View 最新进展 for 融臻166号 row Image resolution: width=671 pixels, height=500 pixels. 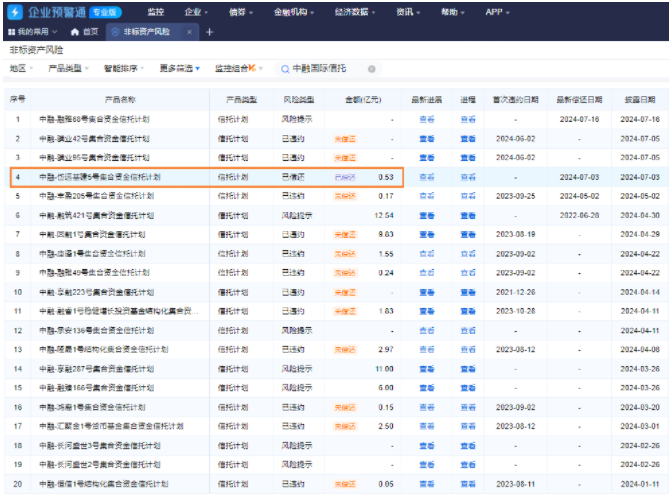pos(427,388)
